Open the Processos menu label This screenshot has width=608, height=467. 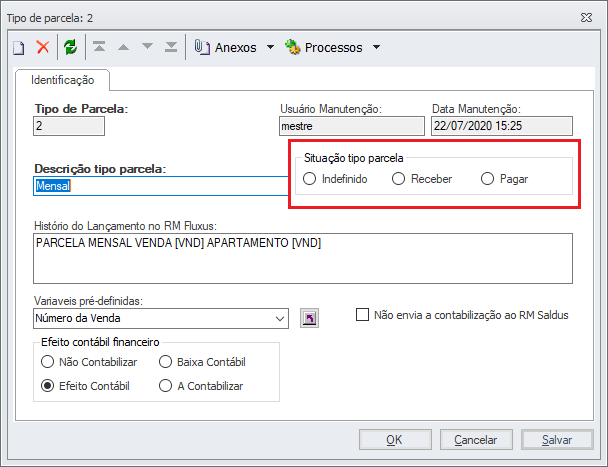(333, 47)
